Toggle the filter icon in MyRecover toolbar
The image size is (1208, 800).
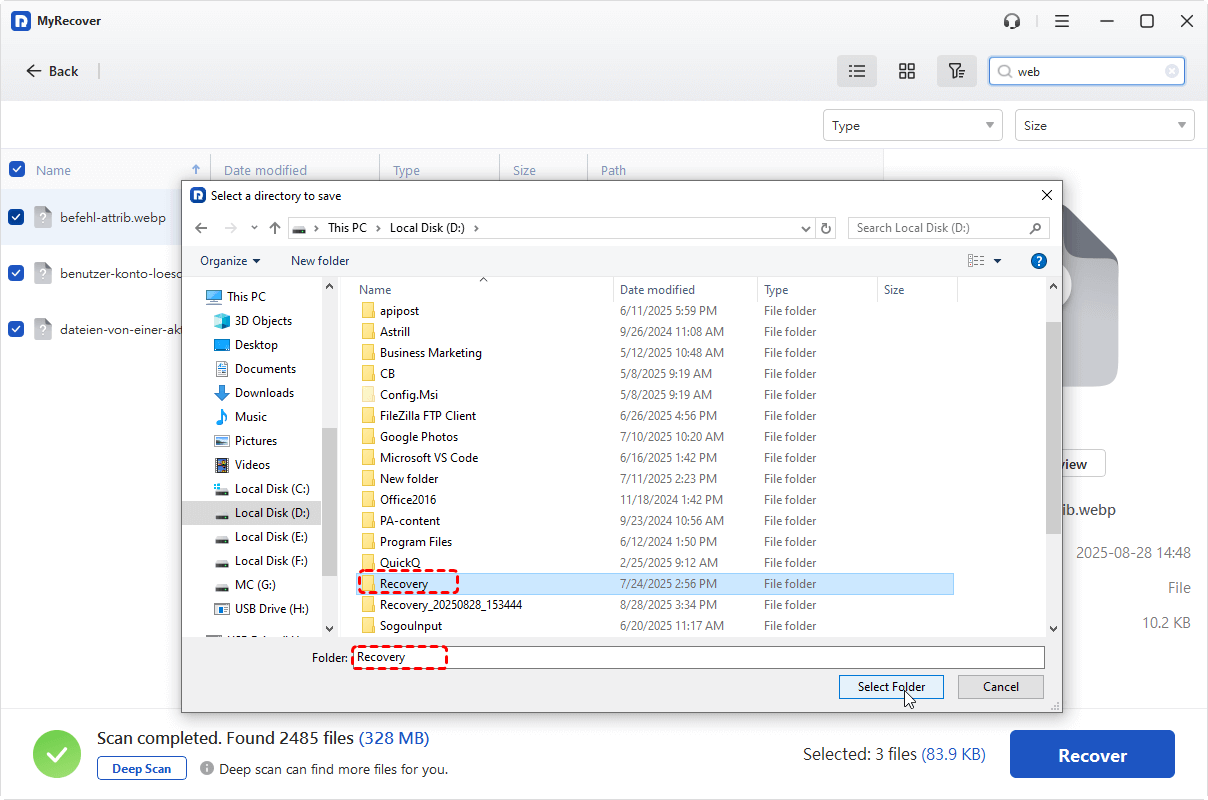(x=957, y=71)
